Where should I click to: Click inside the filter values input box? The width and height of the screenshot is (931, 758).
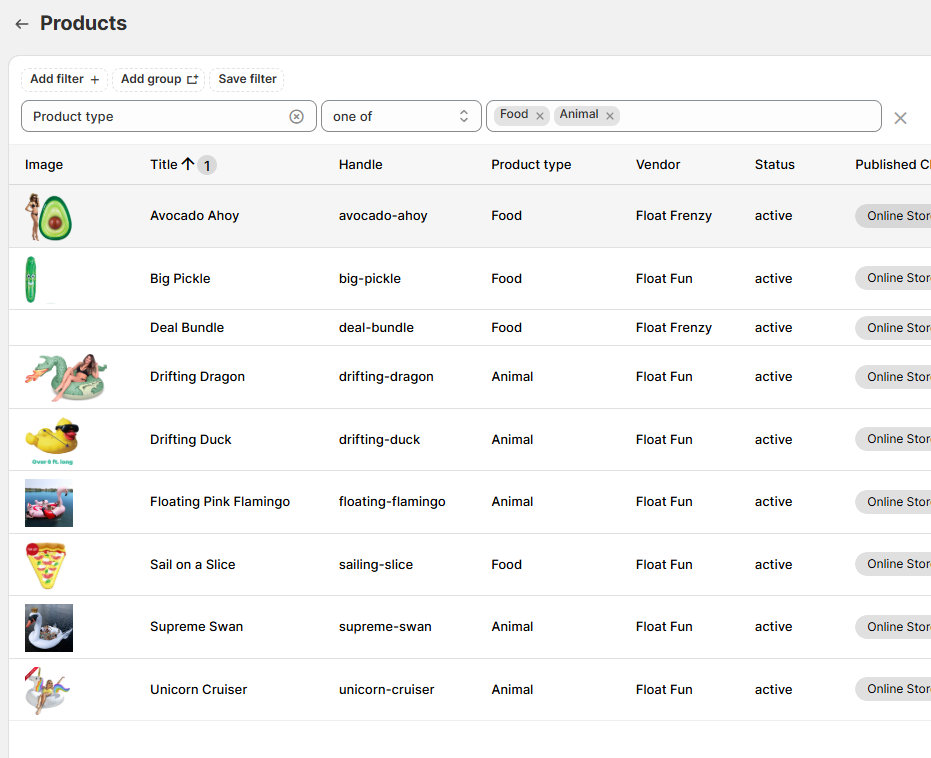[x=748, y=116]
